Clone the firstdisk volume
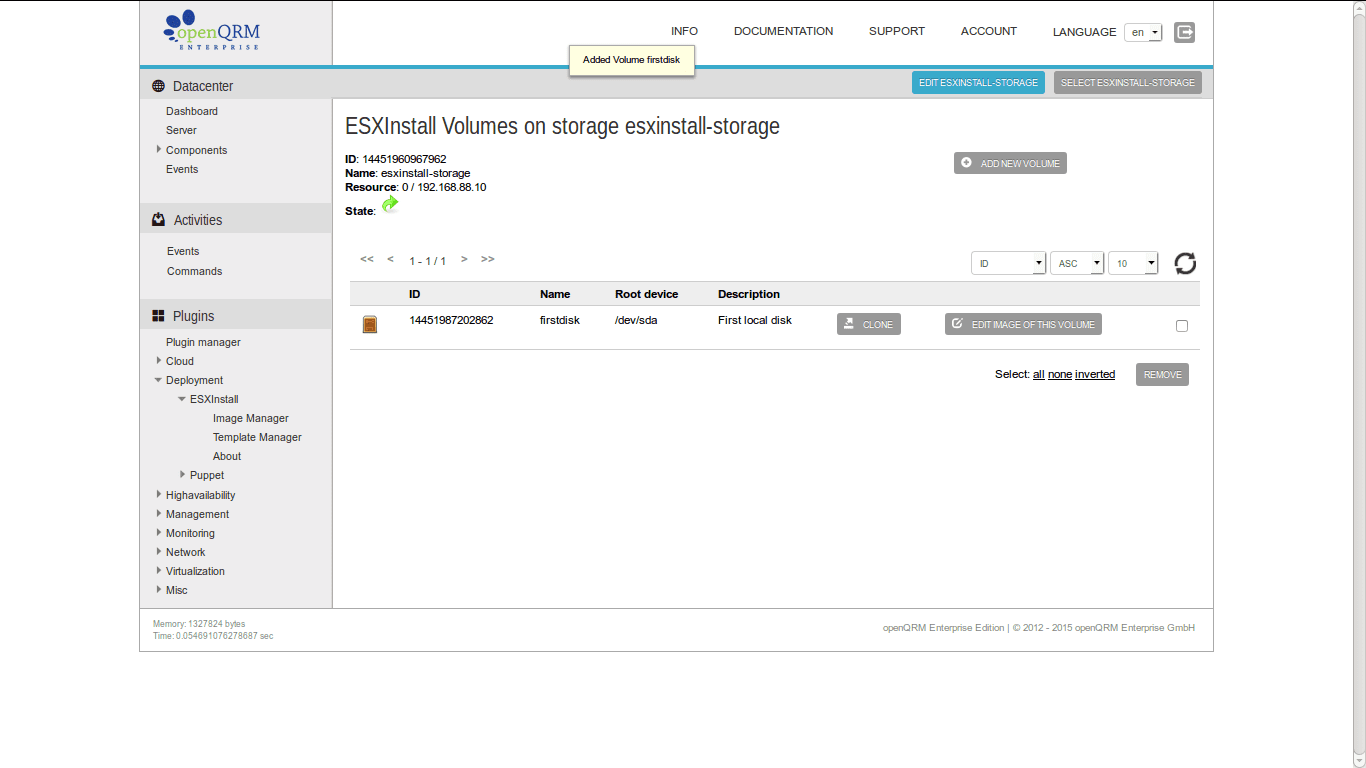This screenshot has width=1366, height=768. click(x=869, y=324)
